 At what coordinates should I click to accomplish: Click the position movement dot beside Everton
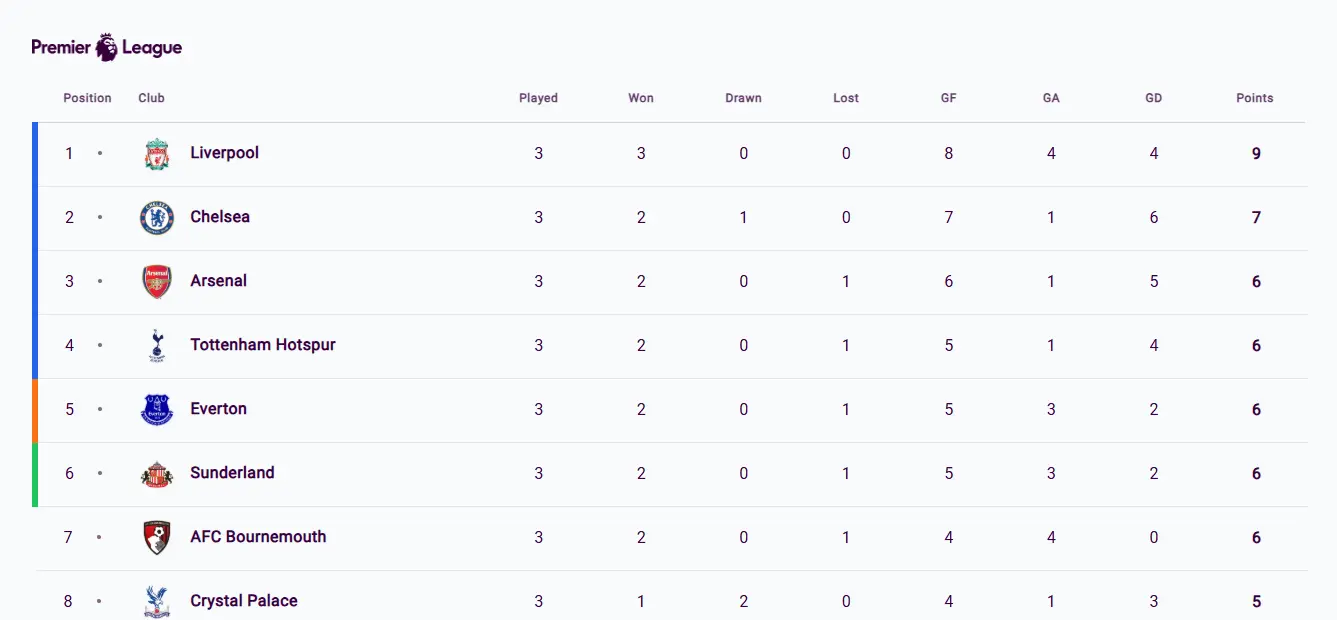click(x=99, y=409)
